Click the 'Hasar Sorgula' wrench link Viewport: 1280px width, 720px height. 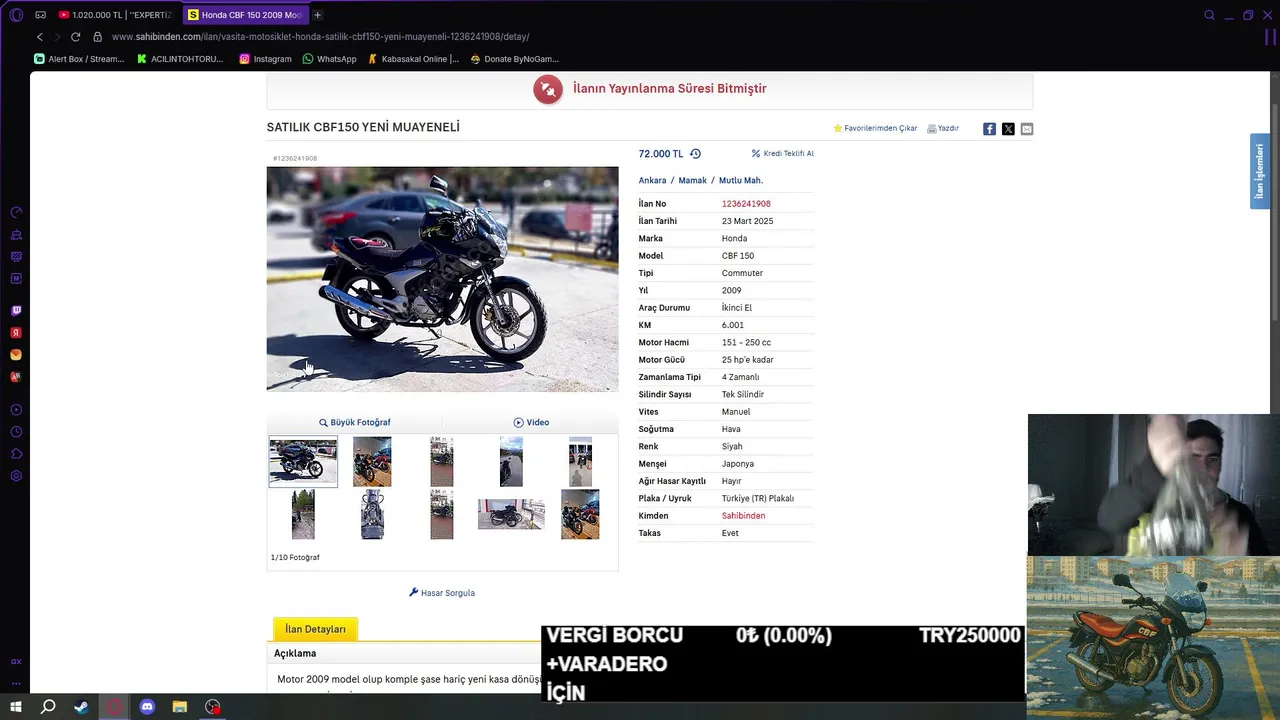pos(442,593)
